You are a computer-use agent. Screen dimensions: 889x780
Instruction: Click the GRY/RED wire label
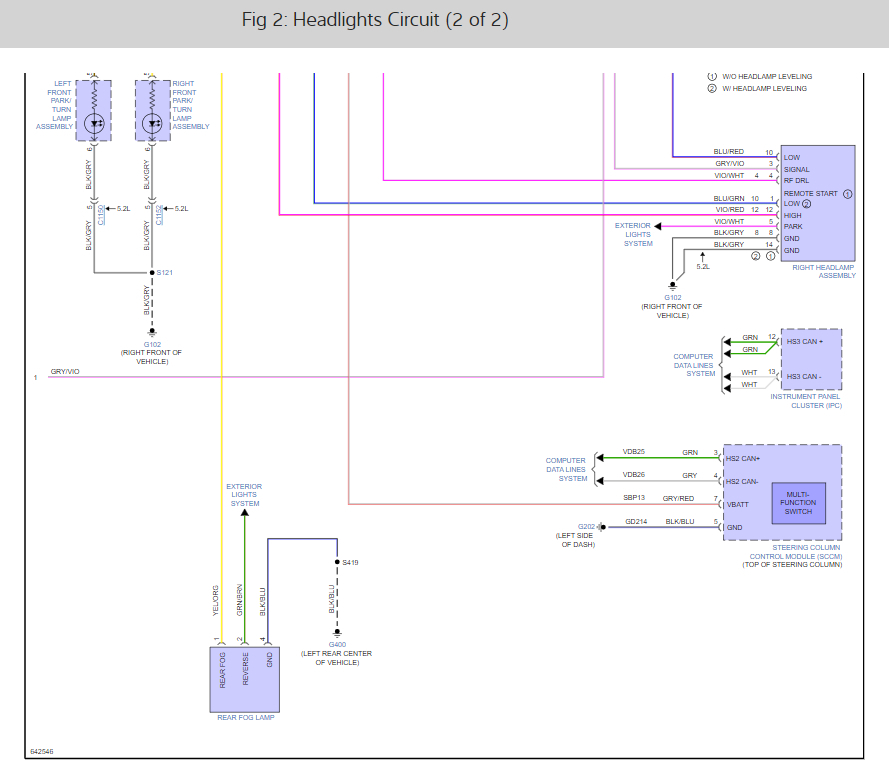coord(678,499)
